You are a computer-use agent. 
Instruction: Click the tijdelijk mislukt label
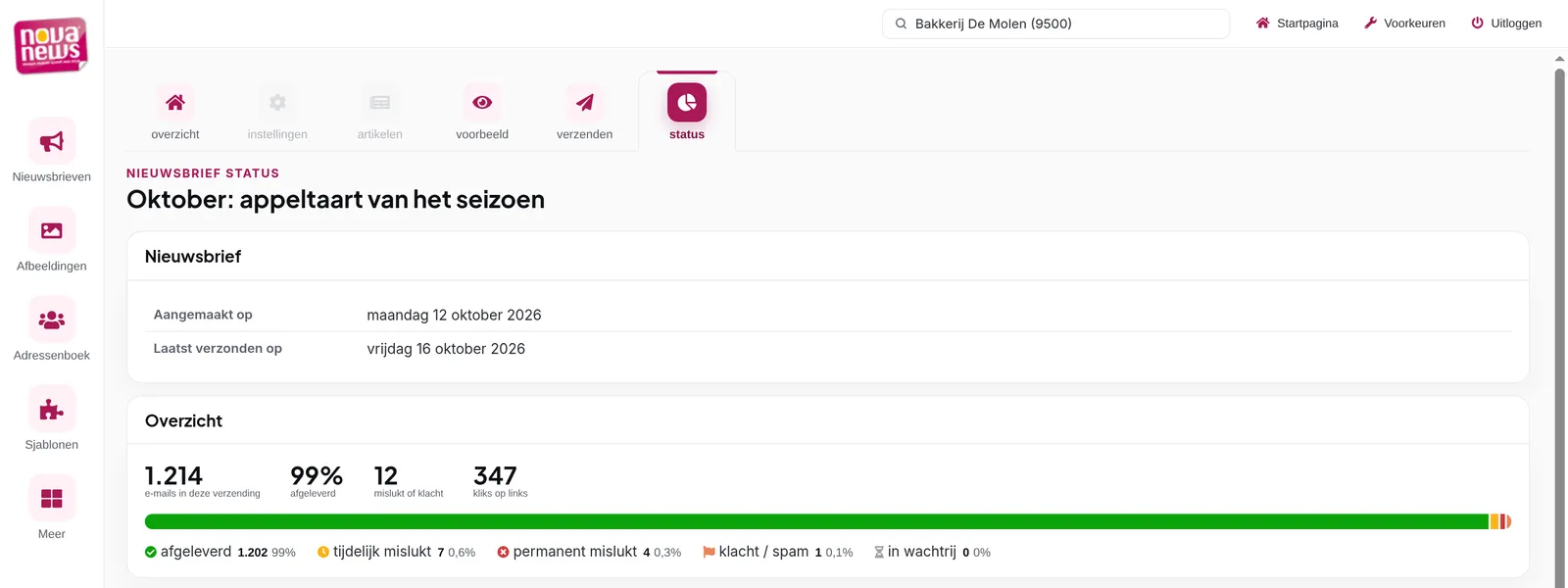tap(382, 552)
